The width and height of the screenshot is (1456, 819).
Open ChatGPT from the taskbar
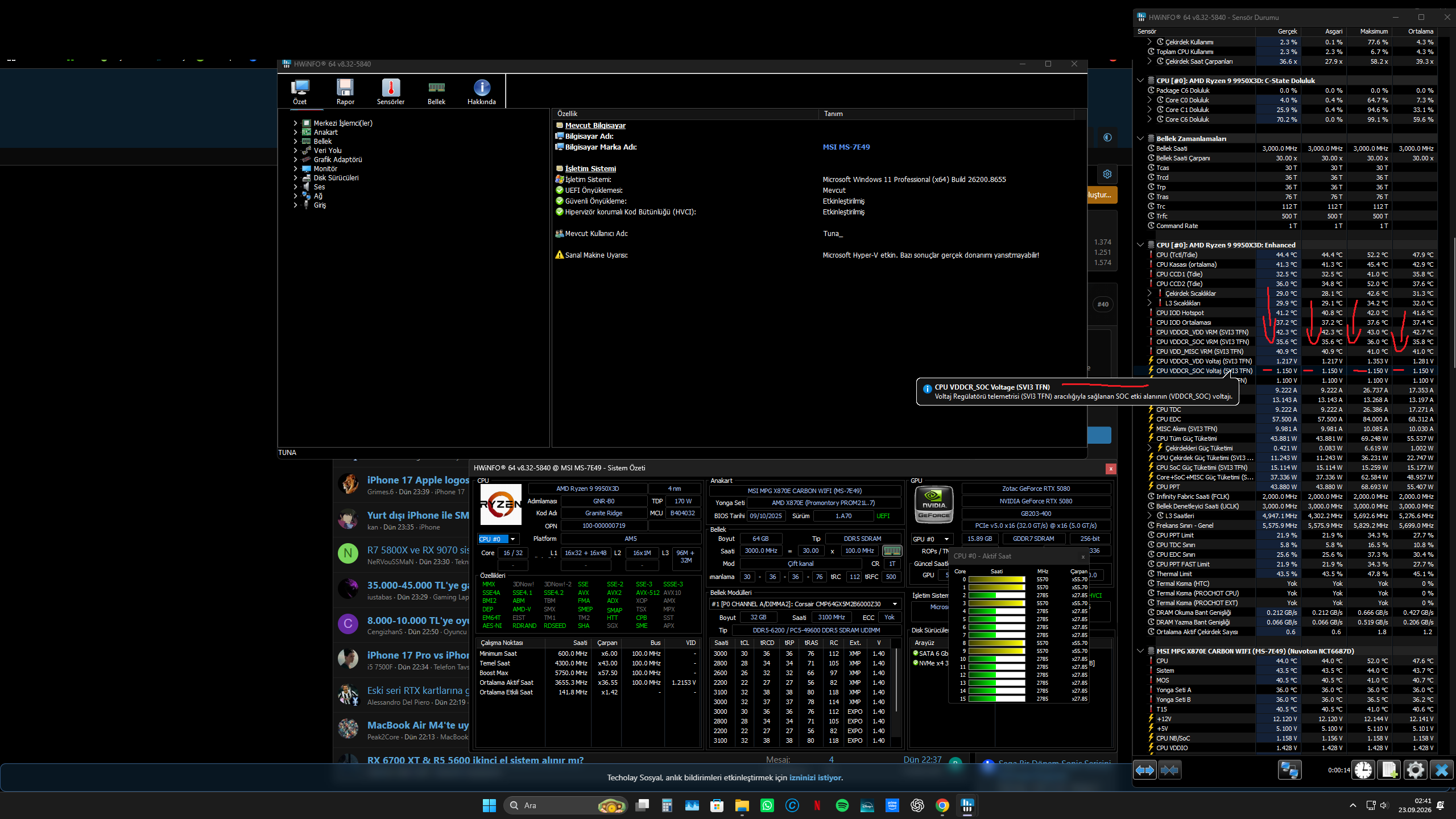click(x=917, y=805)
